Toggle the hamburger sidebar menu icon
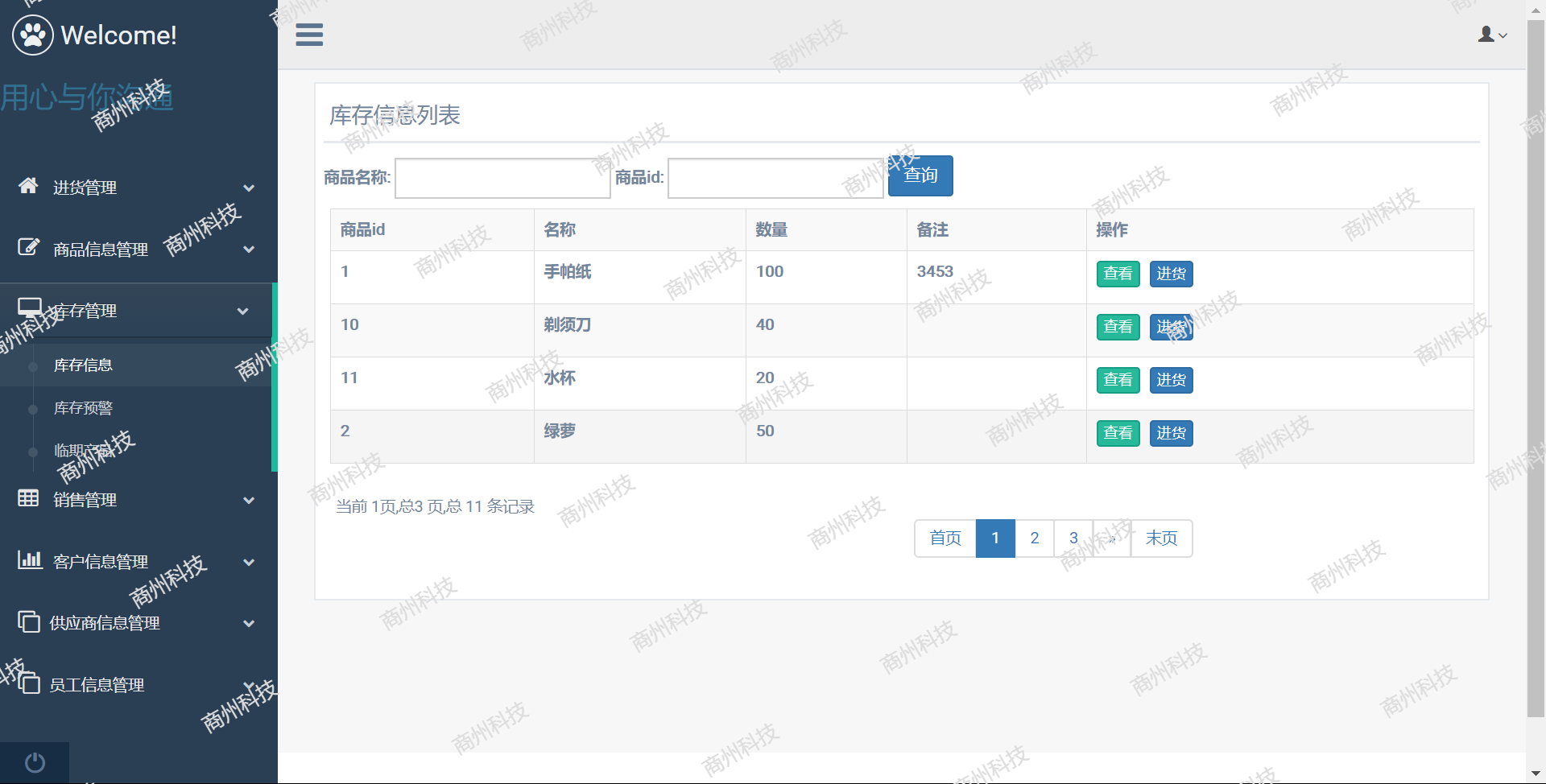Screen dimensions: 1546x784 point(309,35)
